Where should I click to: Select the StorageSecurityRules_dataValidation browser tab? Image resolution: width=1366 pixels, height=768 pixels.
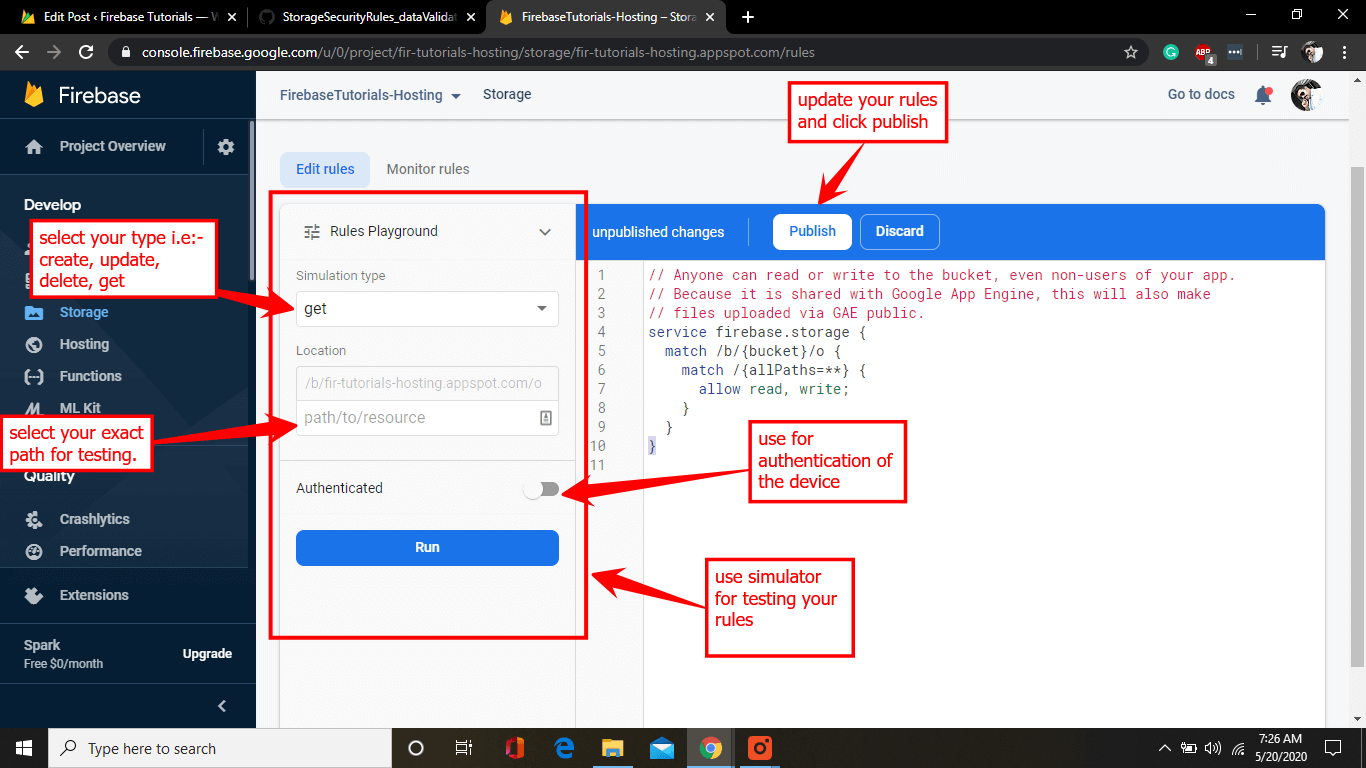tap(365, 17)
